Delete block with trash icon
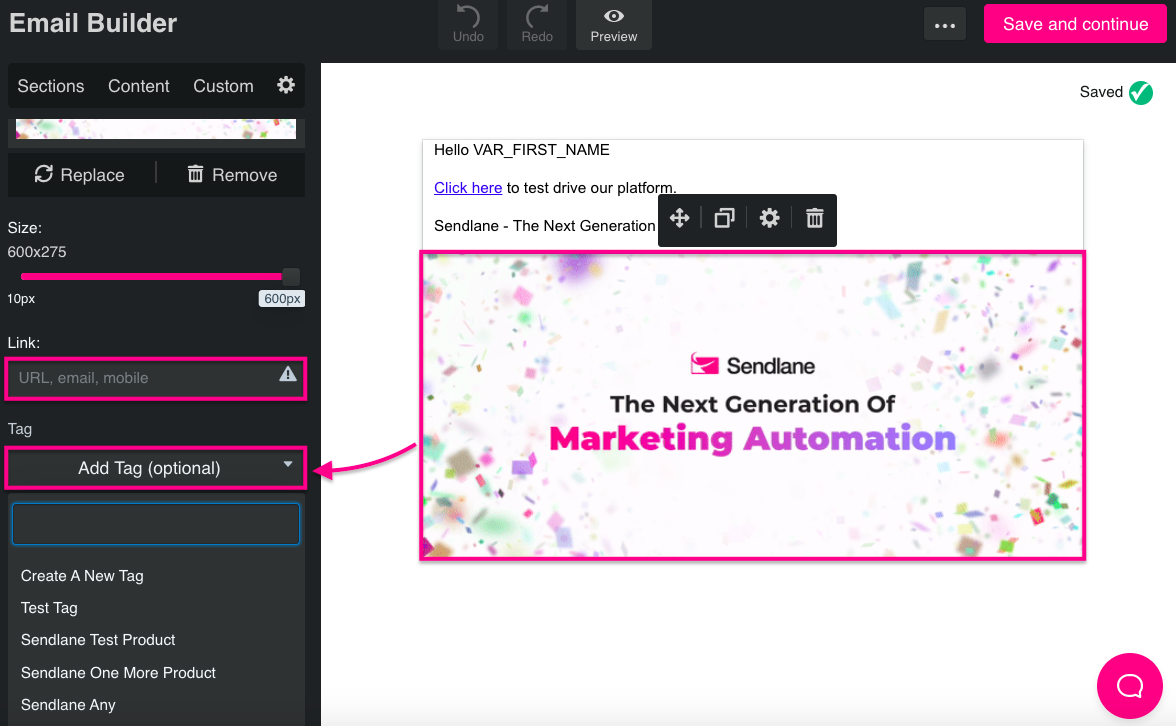This screenshot has width=1176, height=726. click(x=814, y=218)
